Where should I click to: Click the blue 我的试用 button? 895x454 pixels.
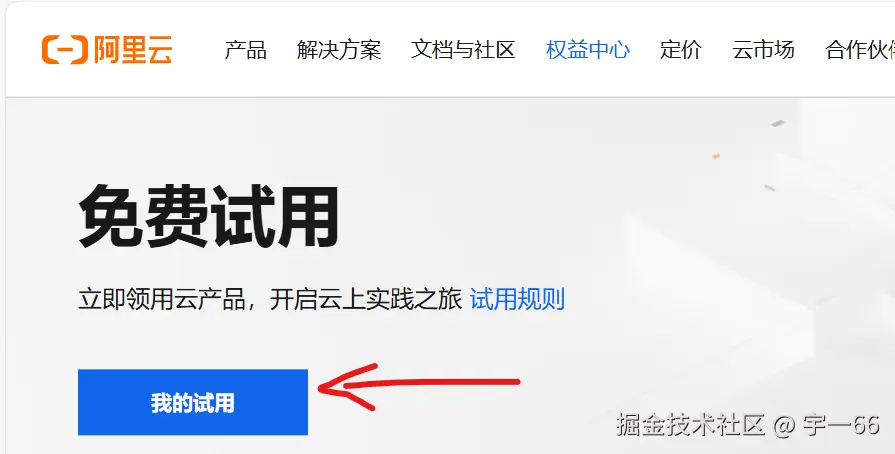coord(193,402)
